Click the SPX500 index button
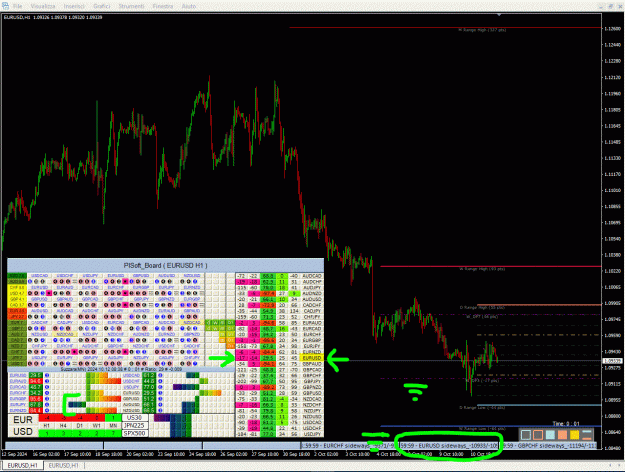Screen dimensions: 625x472 (135, 433)
